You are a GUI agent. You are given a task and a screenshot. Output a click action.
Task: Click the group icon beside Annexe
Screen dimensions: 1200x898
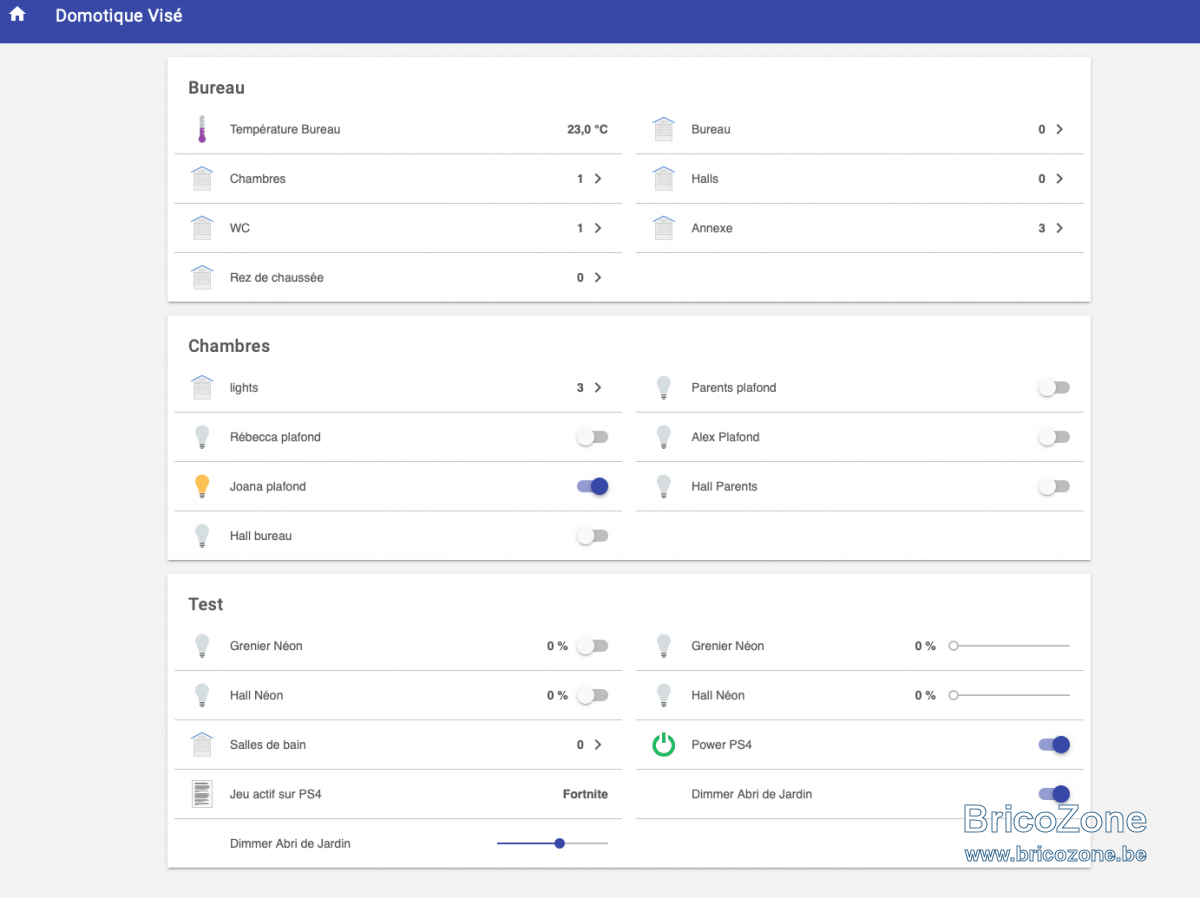pos(664,228)
